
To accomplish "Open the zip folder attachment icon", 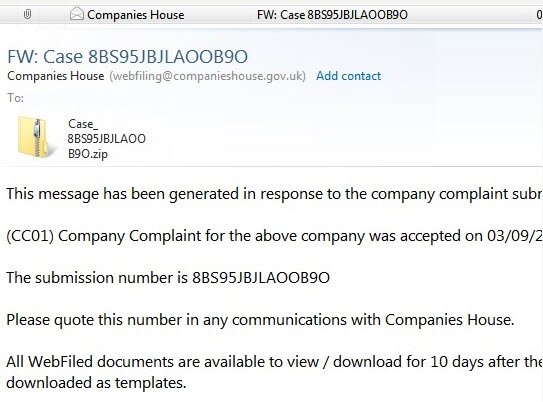I will [x=35, y=137].
